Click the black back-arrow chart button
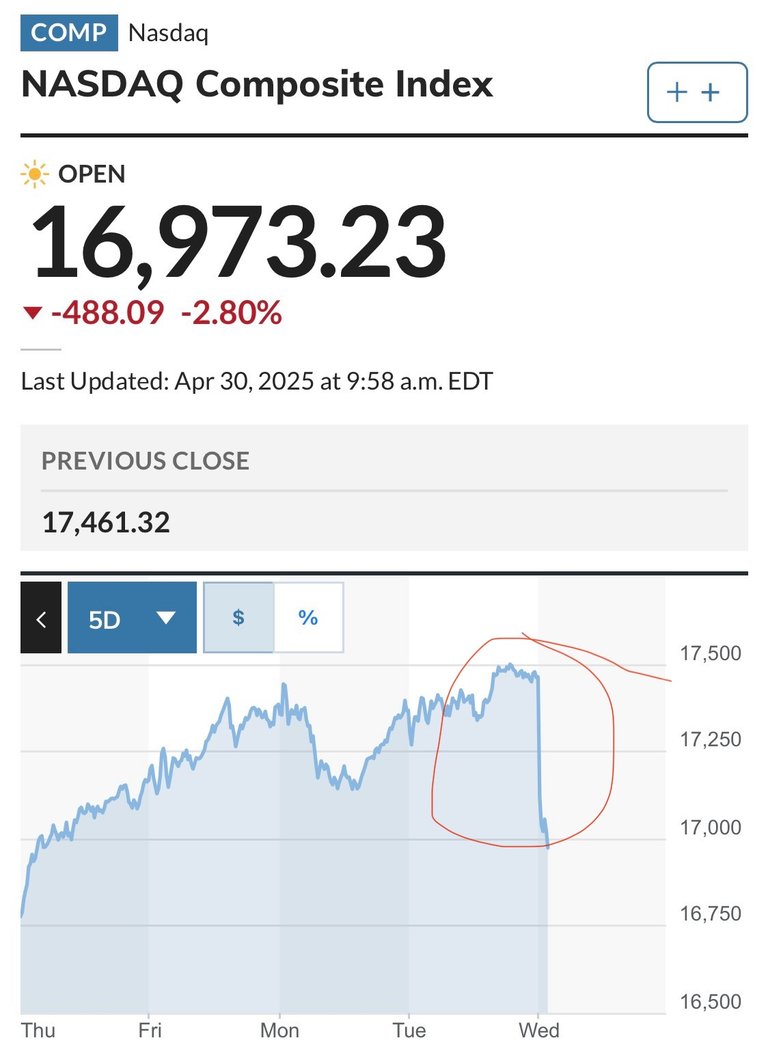The height and width of the screenshot is (1045, 768). [x=41, y=617]
